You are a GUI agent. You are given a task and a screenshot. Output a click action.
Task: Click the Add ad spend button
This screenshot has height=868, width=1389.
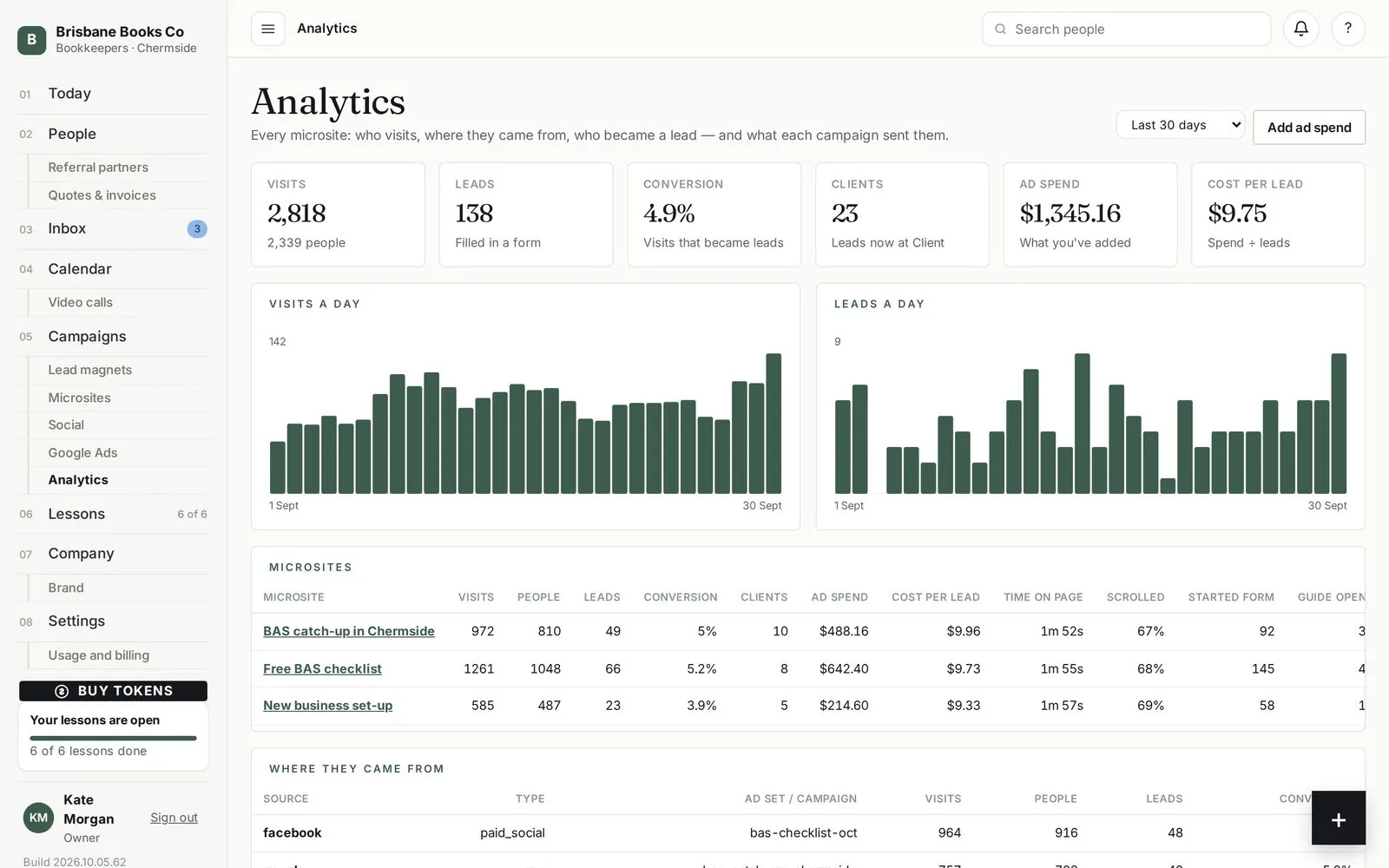pyautogui.click(x=1309, y=128)
